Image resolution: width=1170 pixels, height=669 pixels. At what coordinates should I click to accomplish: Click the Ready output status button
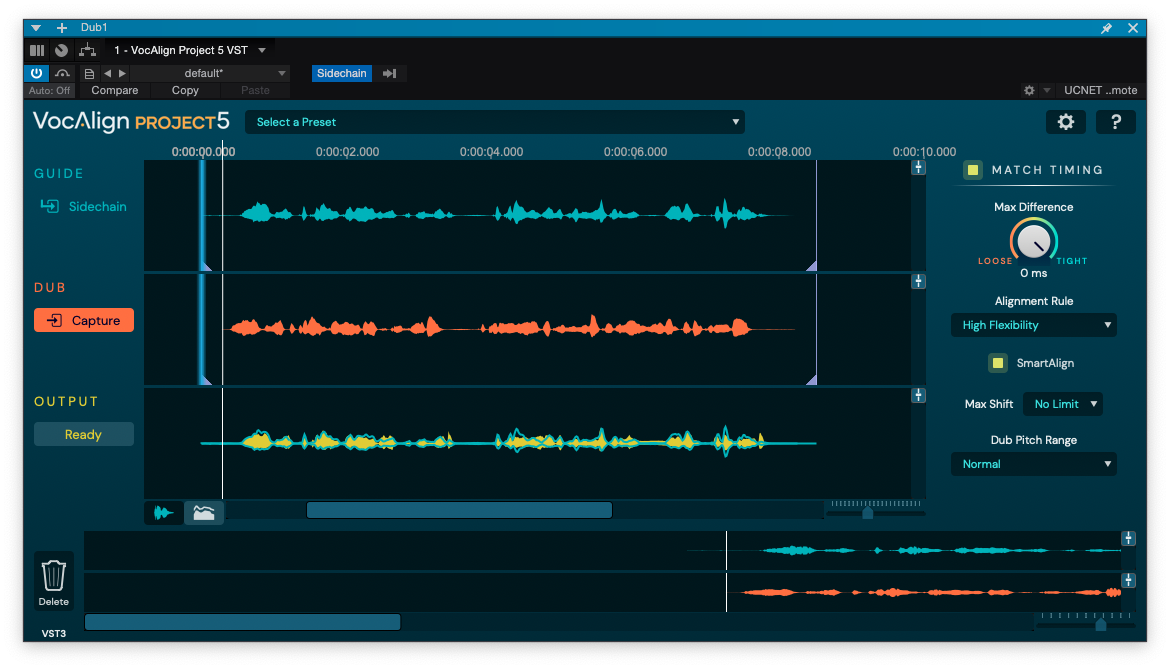(x=84, y=434)
